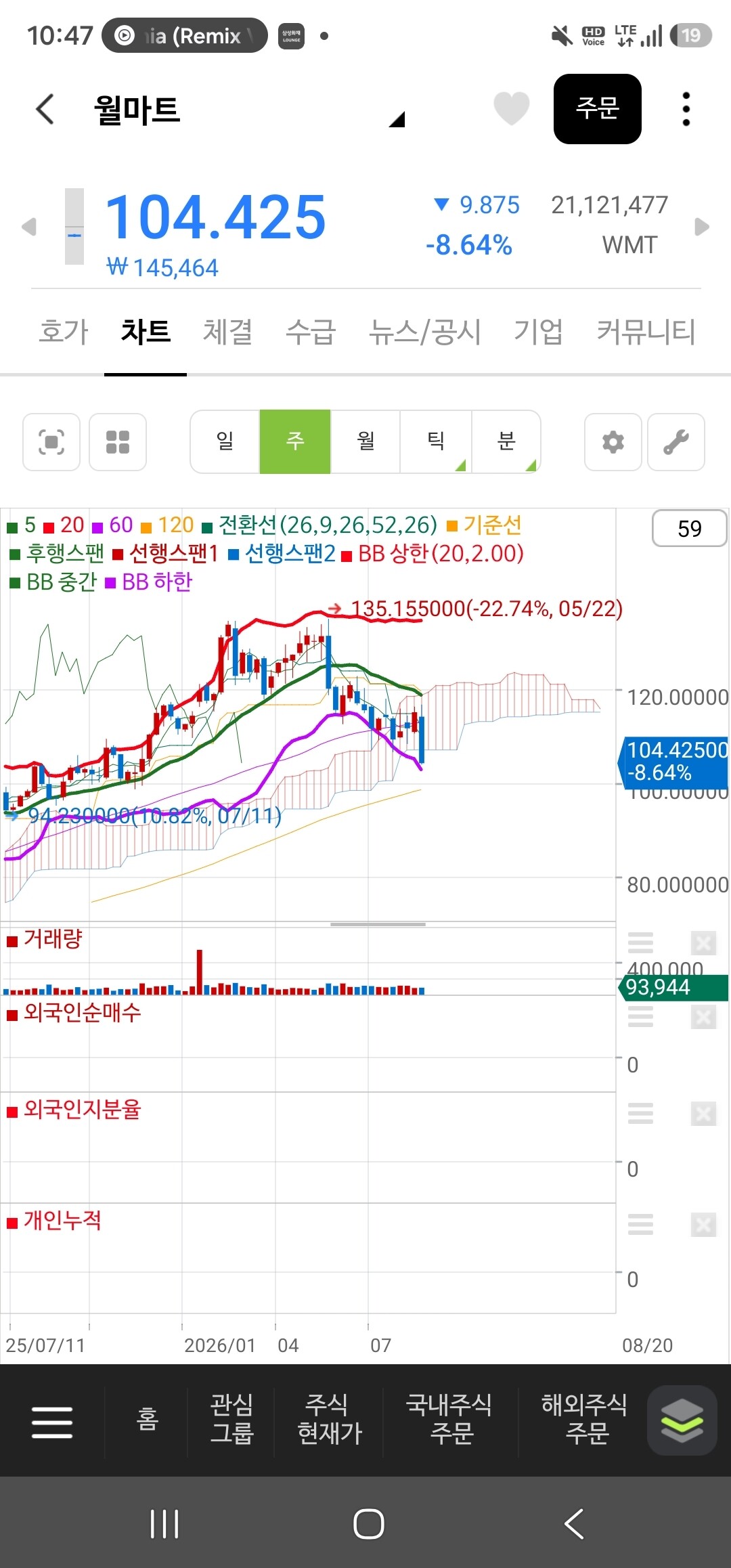
Task: Tap the 외국인순매수 panel reorder handle
Action: (x=640, y=1017)
